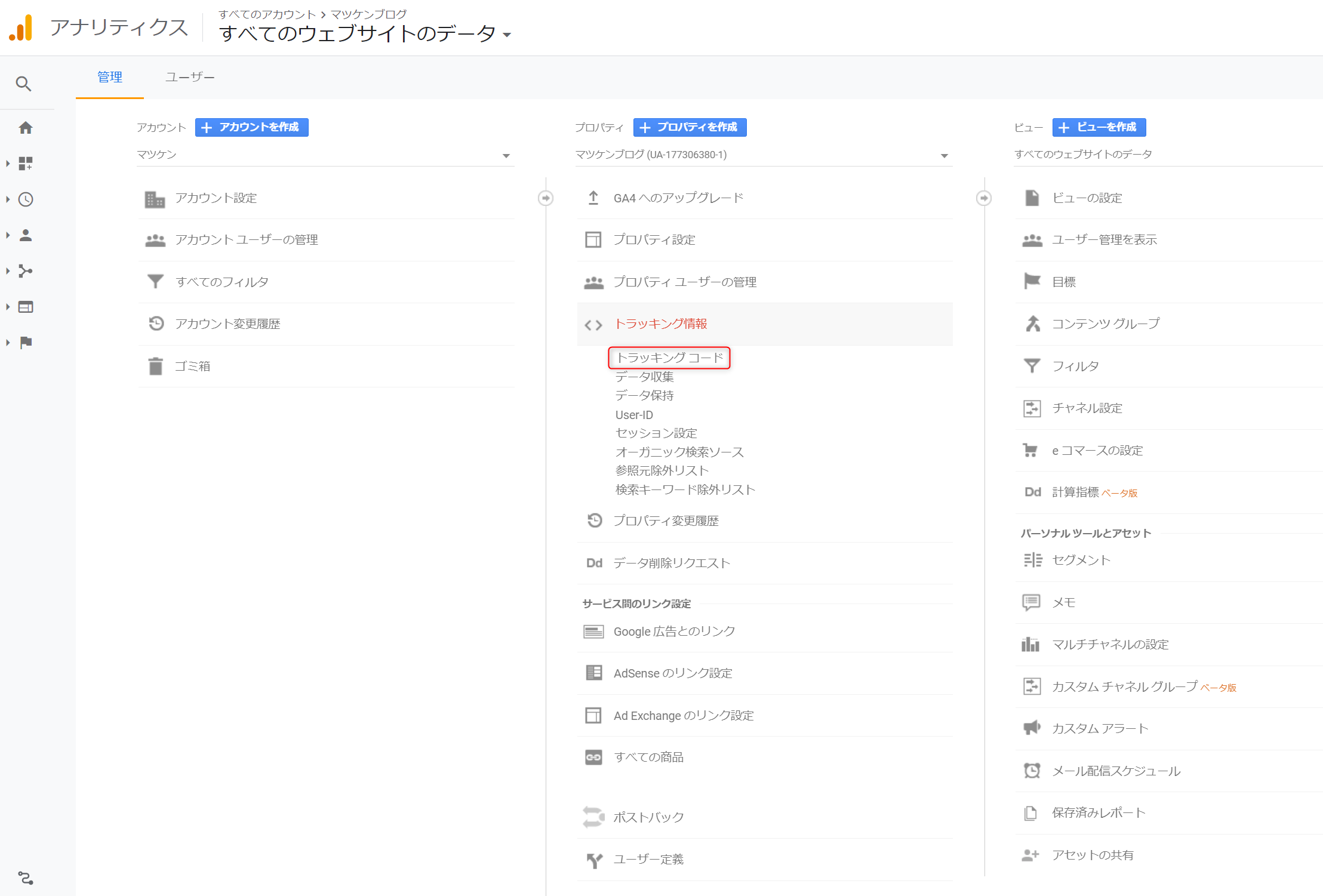
Task: Switch to the 管理 tab
Action: (110, 78)
